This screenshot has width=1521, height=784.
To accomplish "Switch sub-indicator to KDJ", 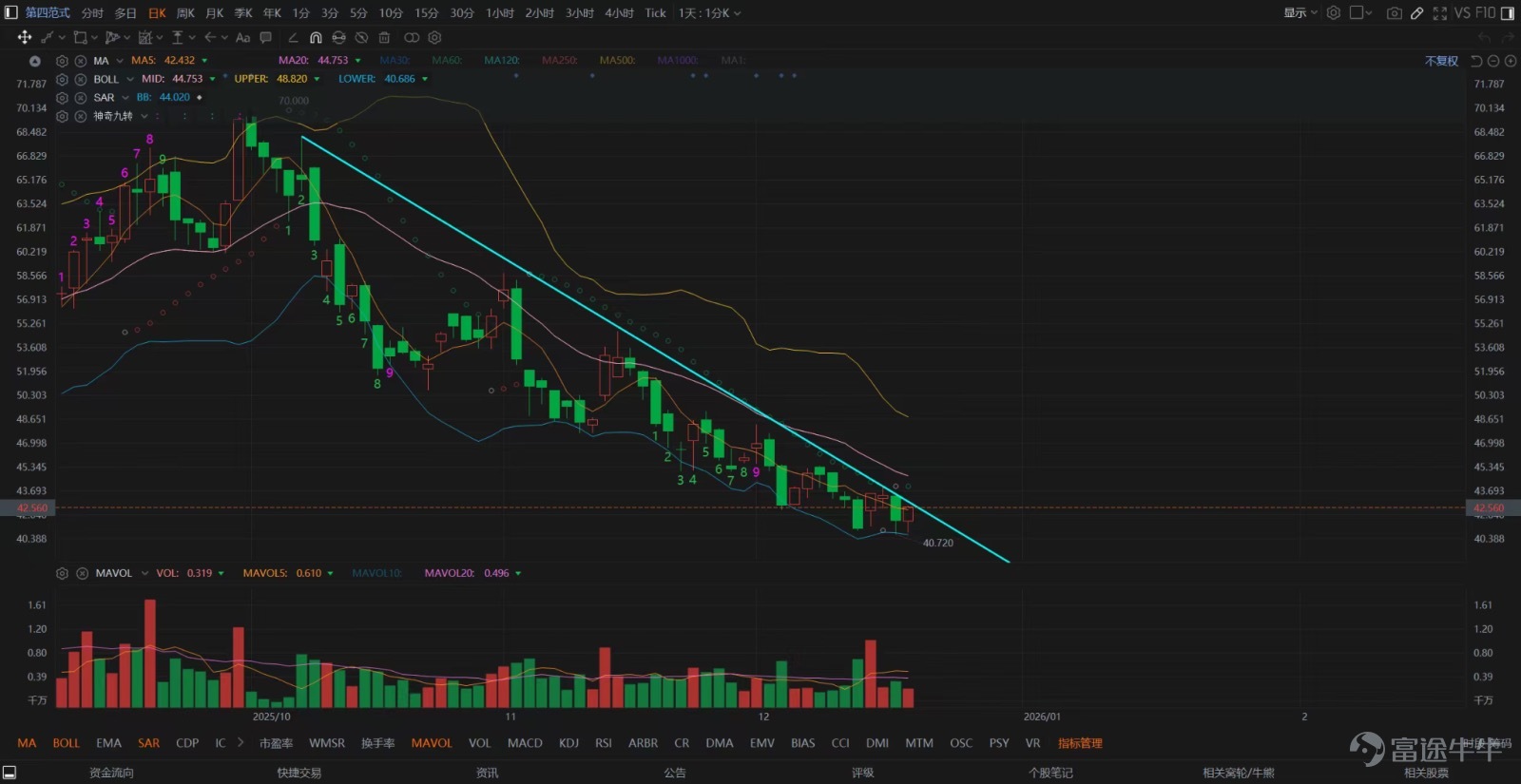I will tap(568, 742).
